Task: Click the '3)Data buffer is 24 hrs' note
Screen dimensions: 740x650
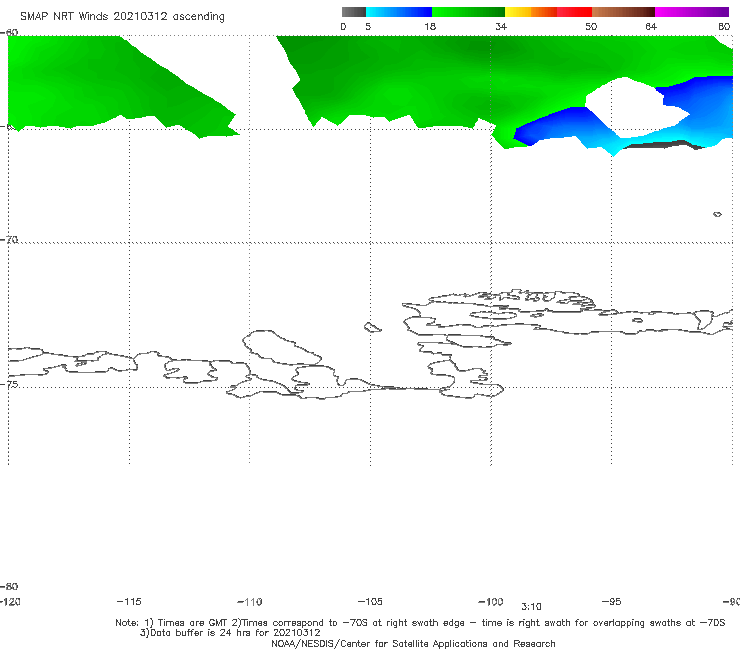Action: (230, 633)
